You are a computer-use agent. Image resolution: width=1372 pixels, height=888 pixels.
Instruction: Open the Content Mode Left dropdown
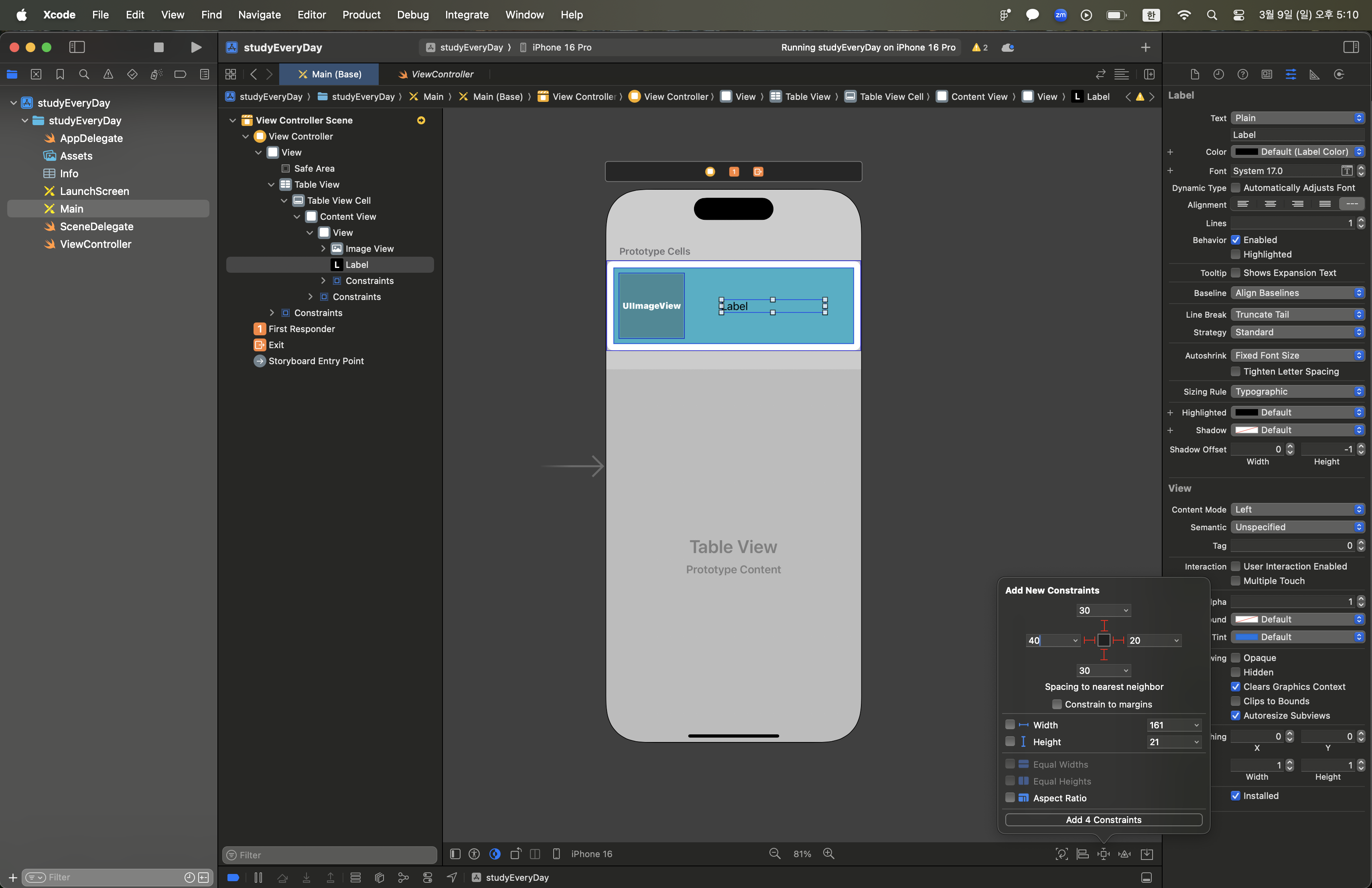pyautogui.click(x=1297, y=509)
